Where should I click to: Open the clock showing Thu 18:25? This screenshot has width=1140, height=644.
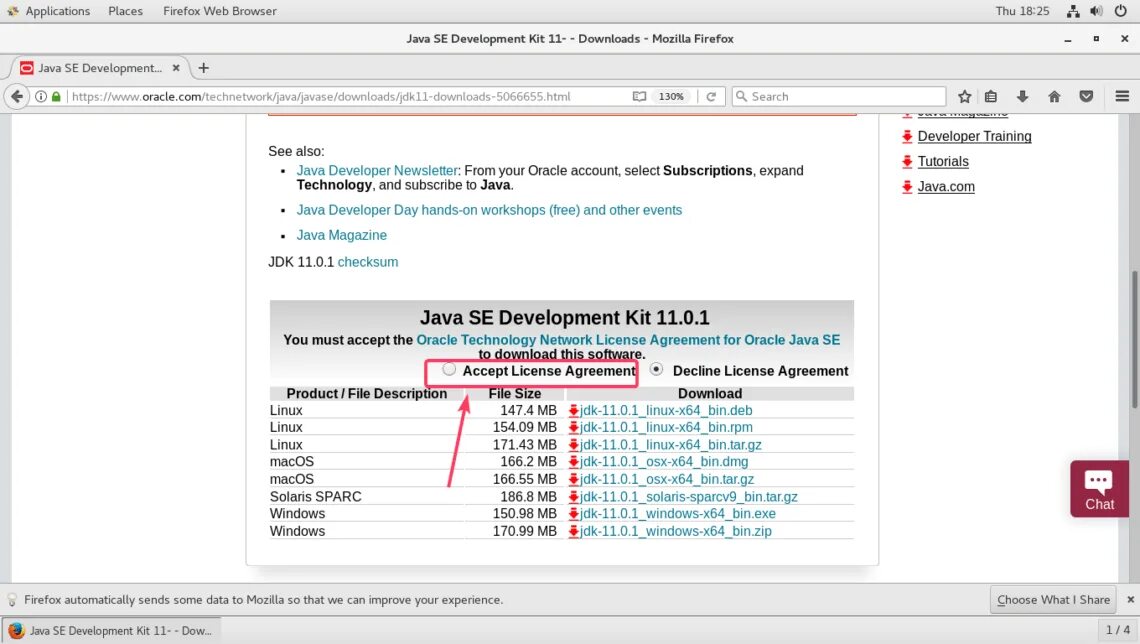[x=1022, y=11]
